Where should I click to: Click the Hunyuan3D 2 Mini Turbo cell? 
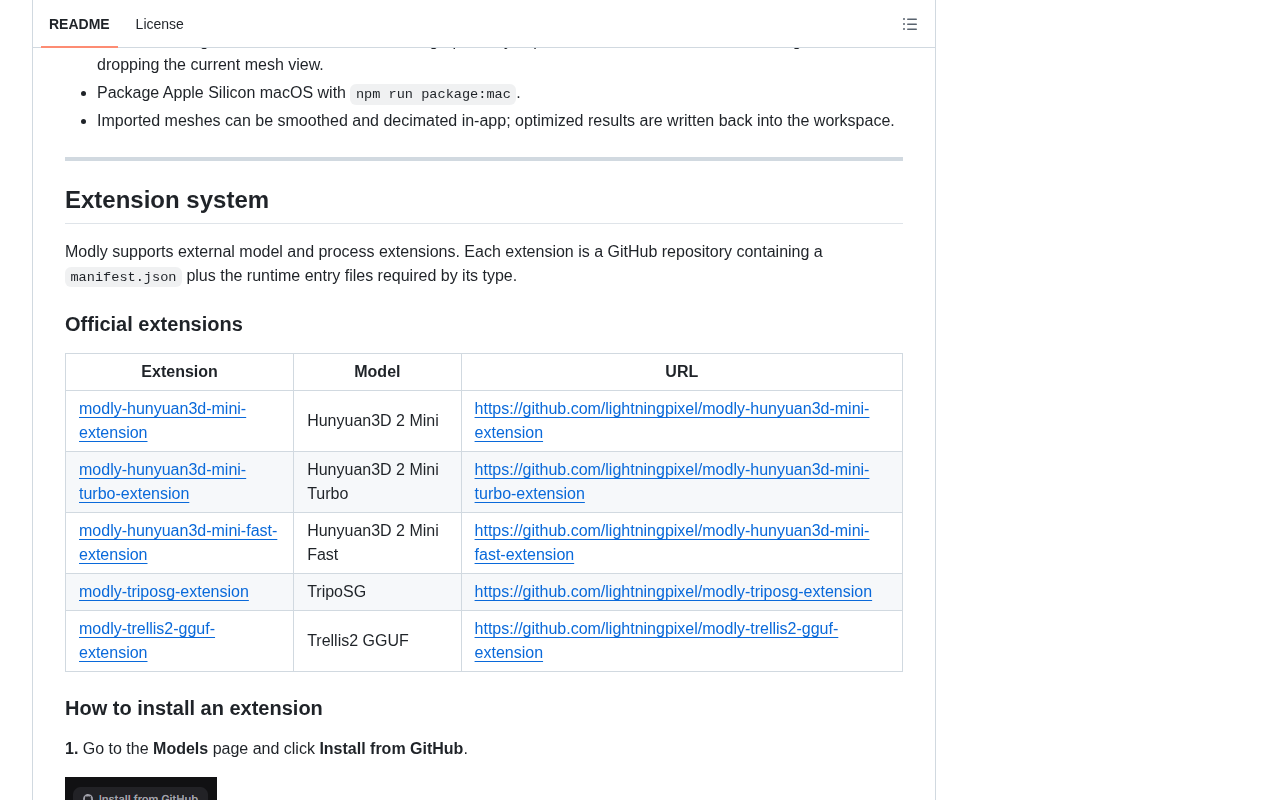click(x=377, y=482)
